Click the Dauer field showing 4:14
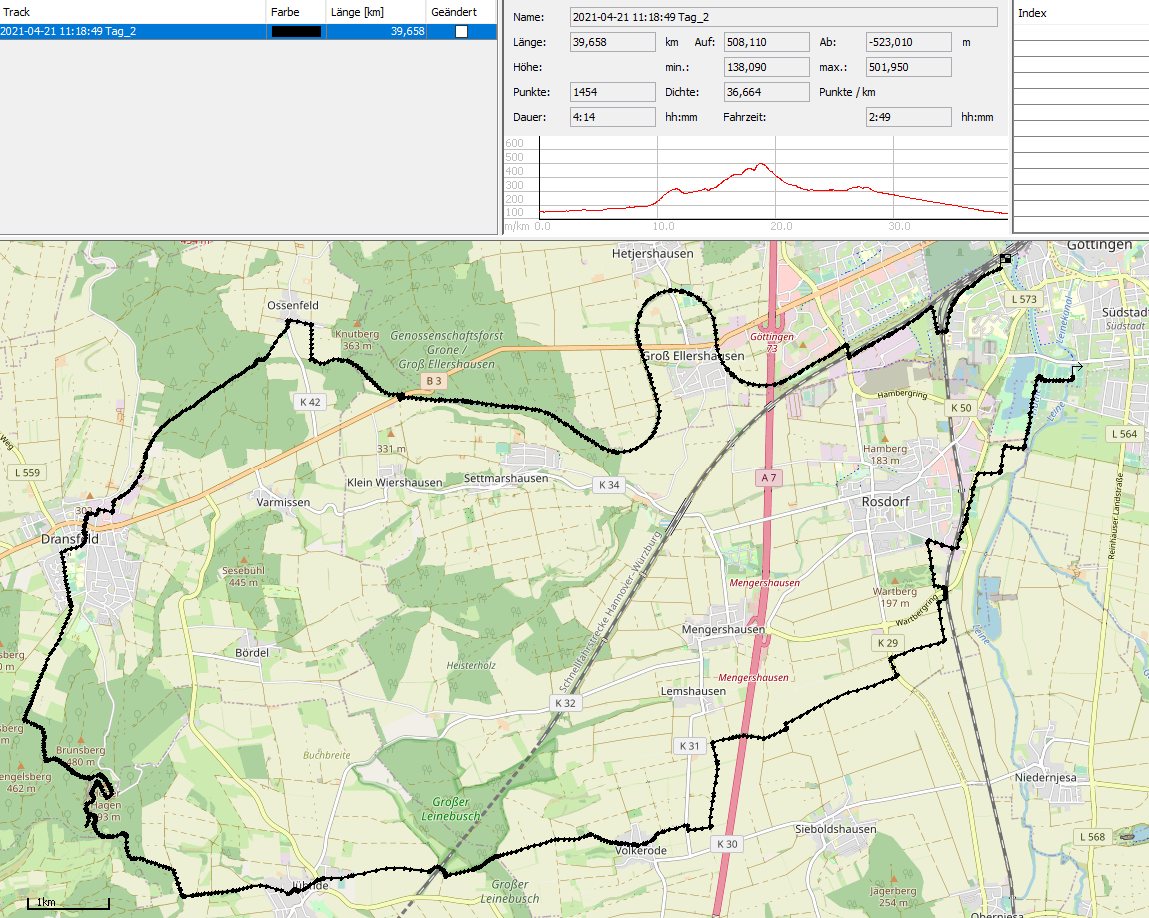The width and height of the screenshot is (1149, 918). 598,117
